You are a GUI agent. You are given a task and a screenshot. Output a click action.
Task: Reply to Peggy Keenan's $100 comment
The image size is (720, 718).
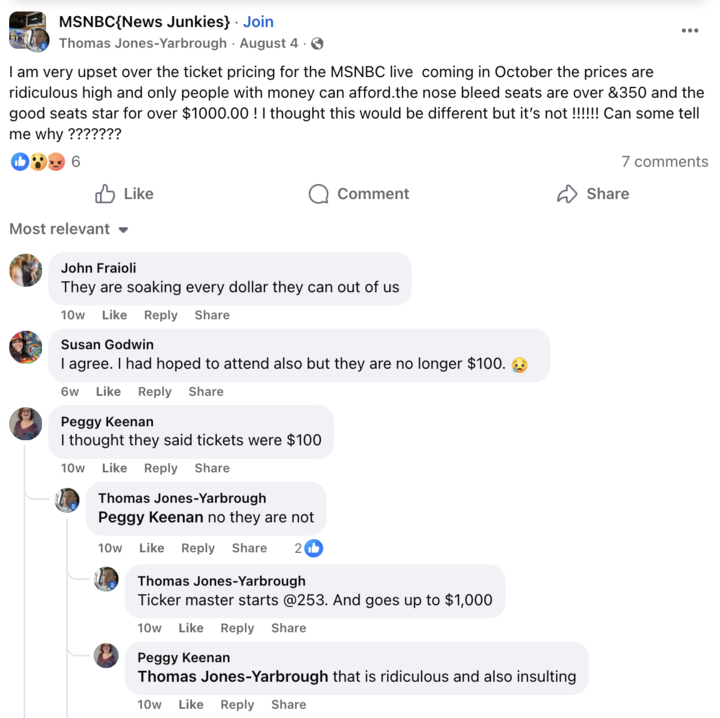tap(160, 468)
